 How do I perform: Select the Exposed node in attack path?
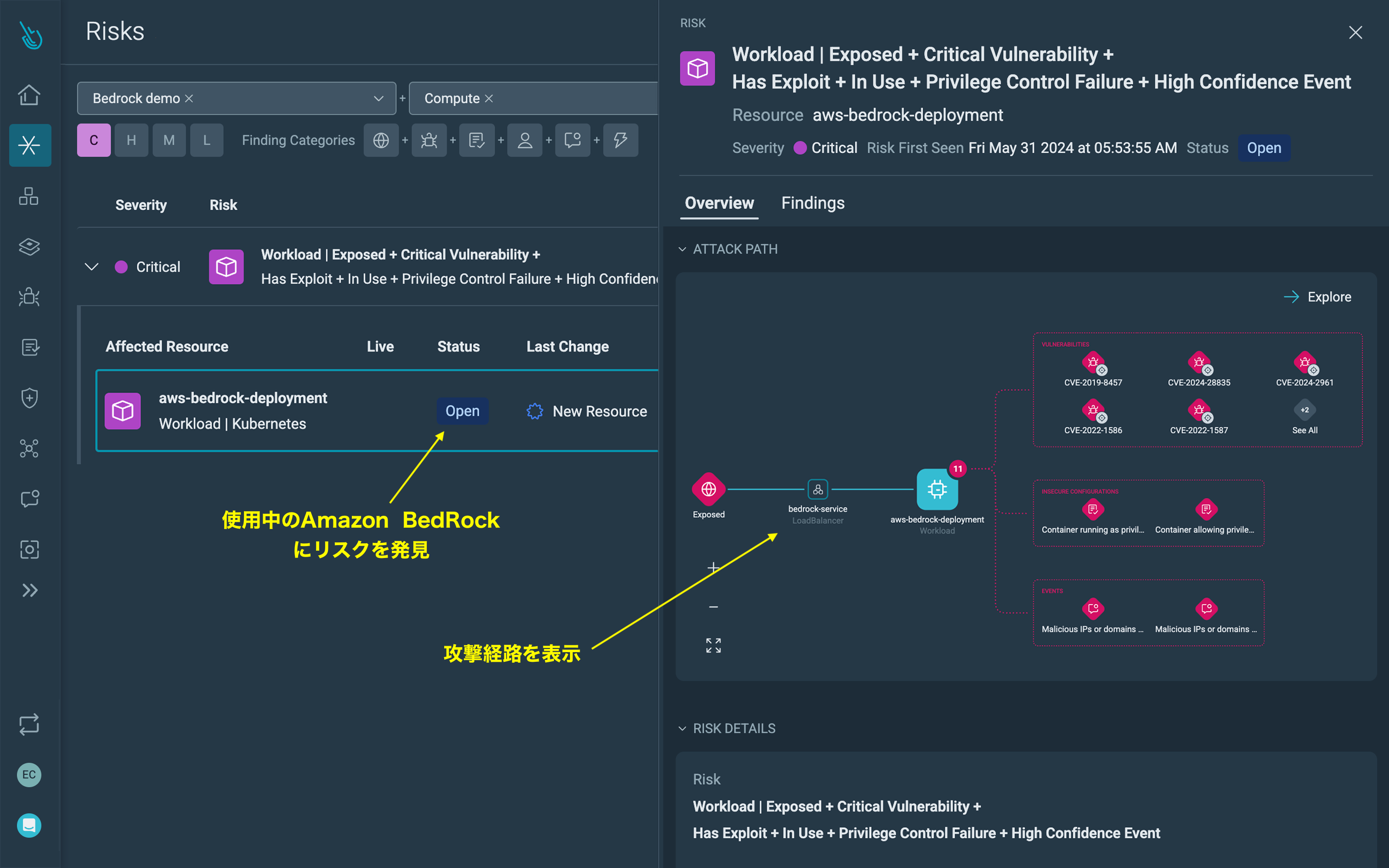(x=707, y=490)
